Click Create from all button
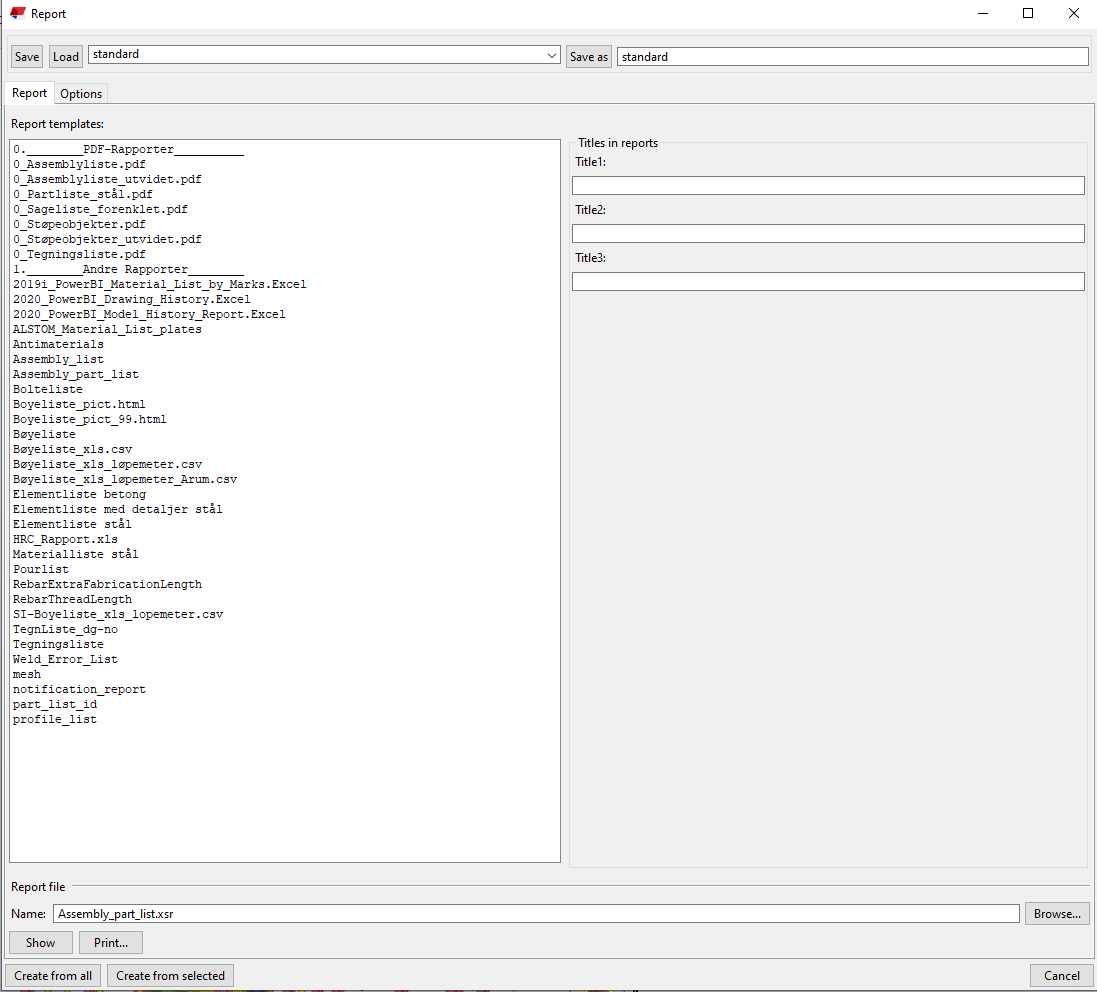1097x992 pixels. 53,976
